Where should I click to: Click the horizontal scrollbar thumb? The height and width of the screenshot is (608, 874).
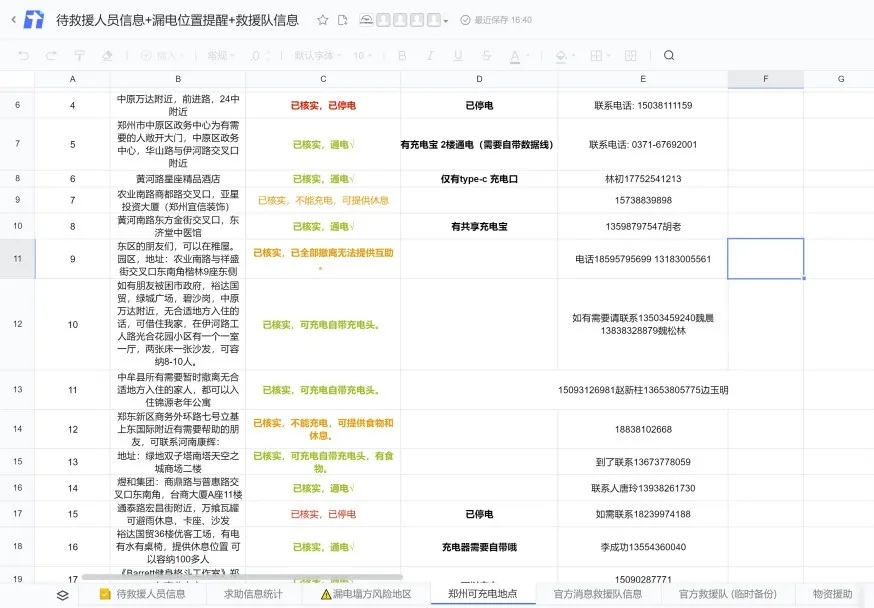242,577
